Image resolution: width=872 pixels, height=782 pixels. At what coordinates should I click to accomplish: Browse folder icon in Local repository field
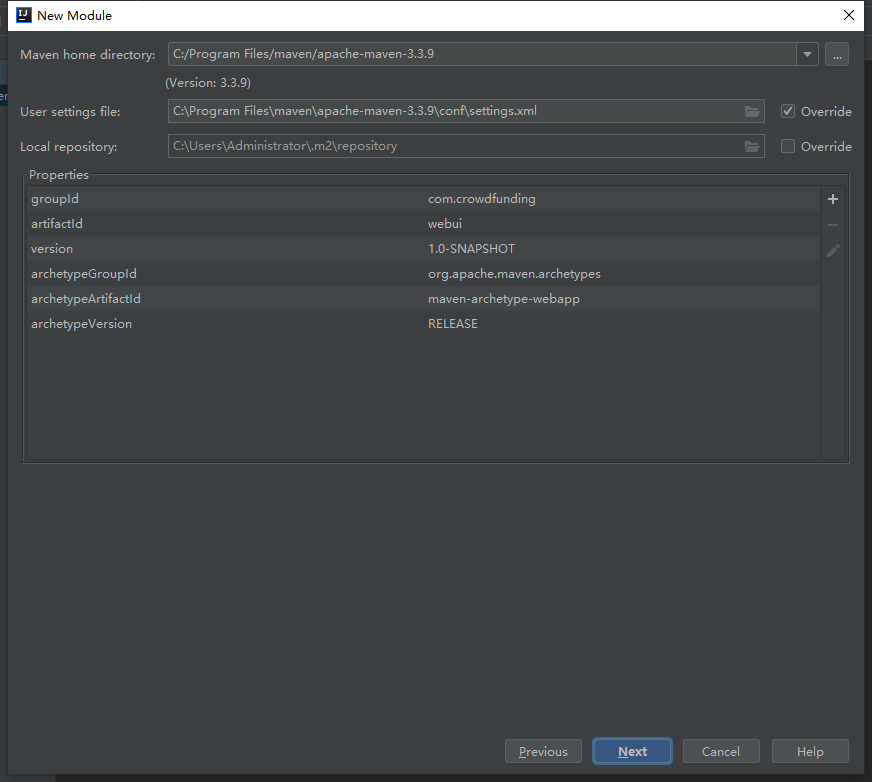[x=752, y=146]
